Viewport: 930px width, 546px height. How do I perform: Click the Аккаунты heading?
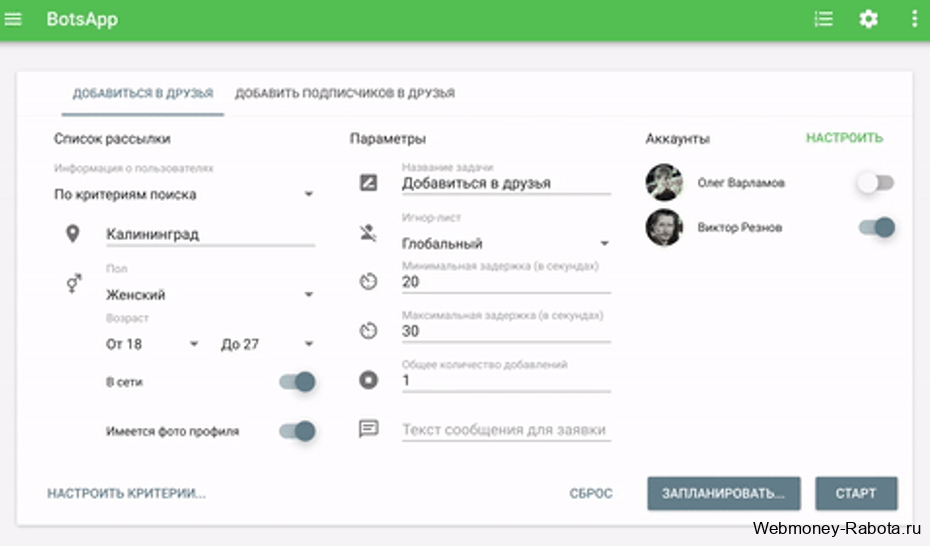coord(677,139)
